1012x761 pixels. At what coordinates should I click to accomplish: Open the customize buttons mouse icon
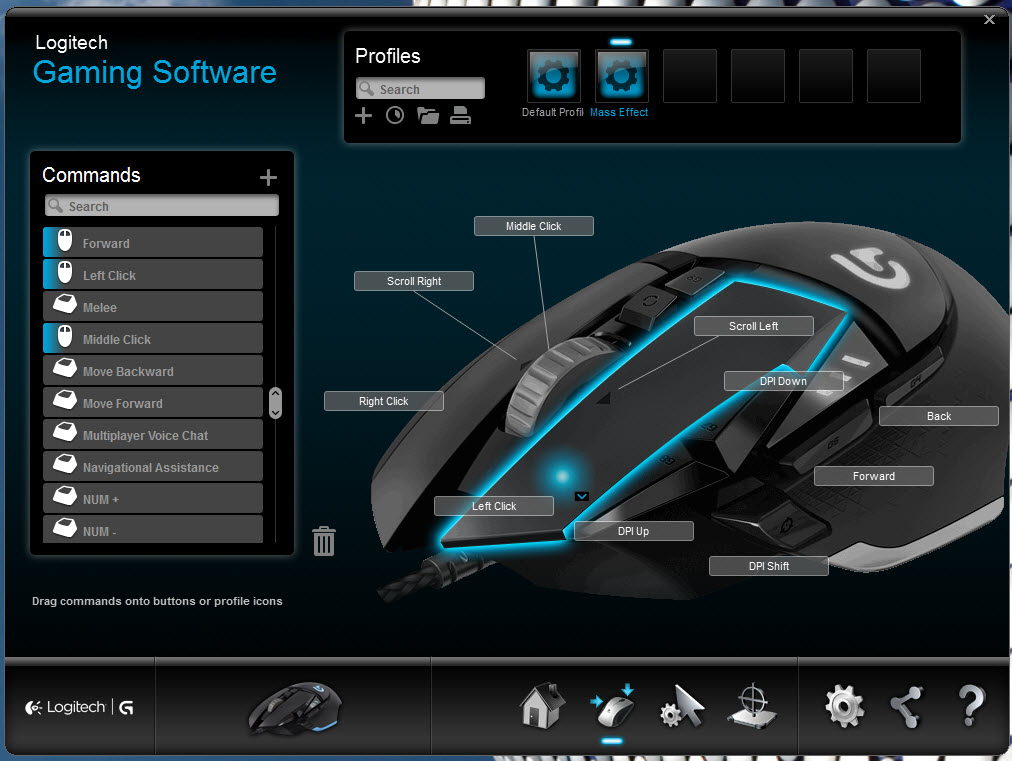coord(612,705)
